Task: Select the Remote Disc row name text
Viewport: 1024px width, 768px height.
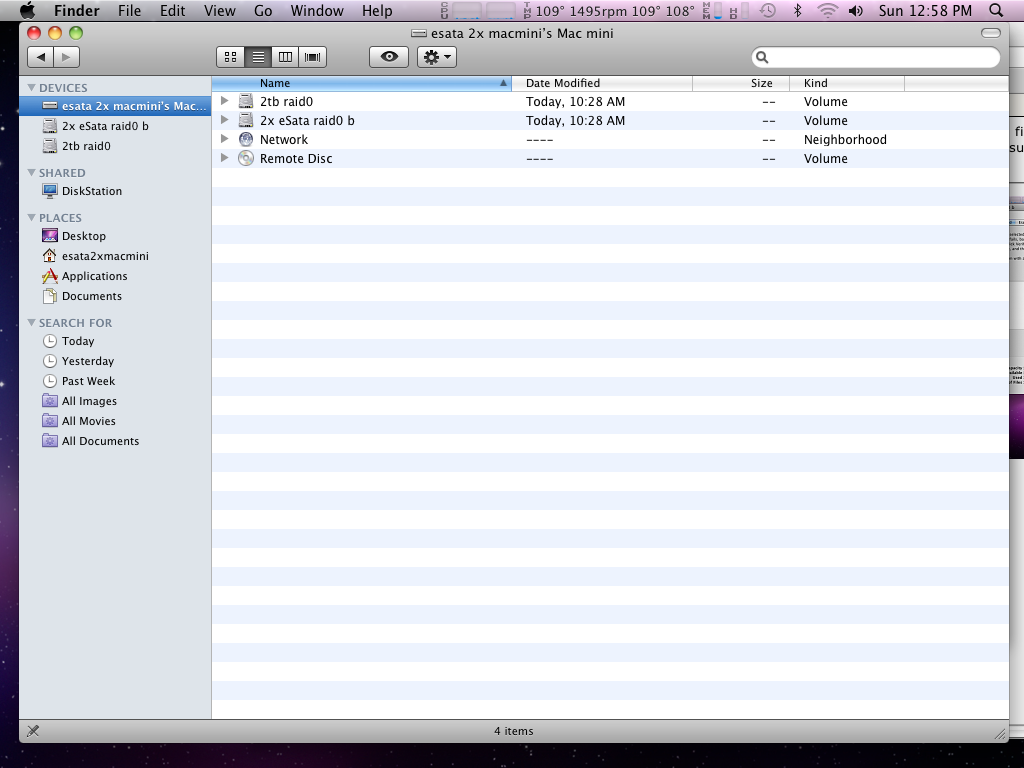Action: click(296, 159)
